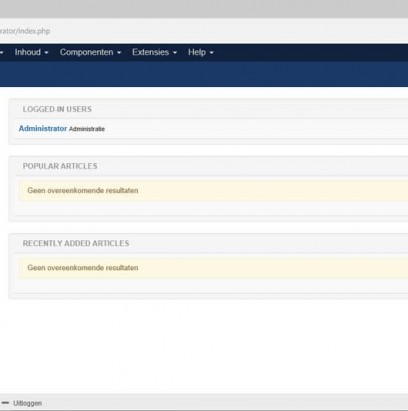The height and width of the screenshot is (411, 408).
Task: Focus the address bar showing index.php
Action: (204, 31)
